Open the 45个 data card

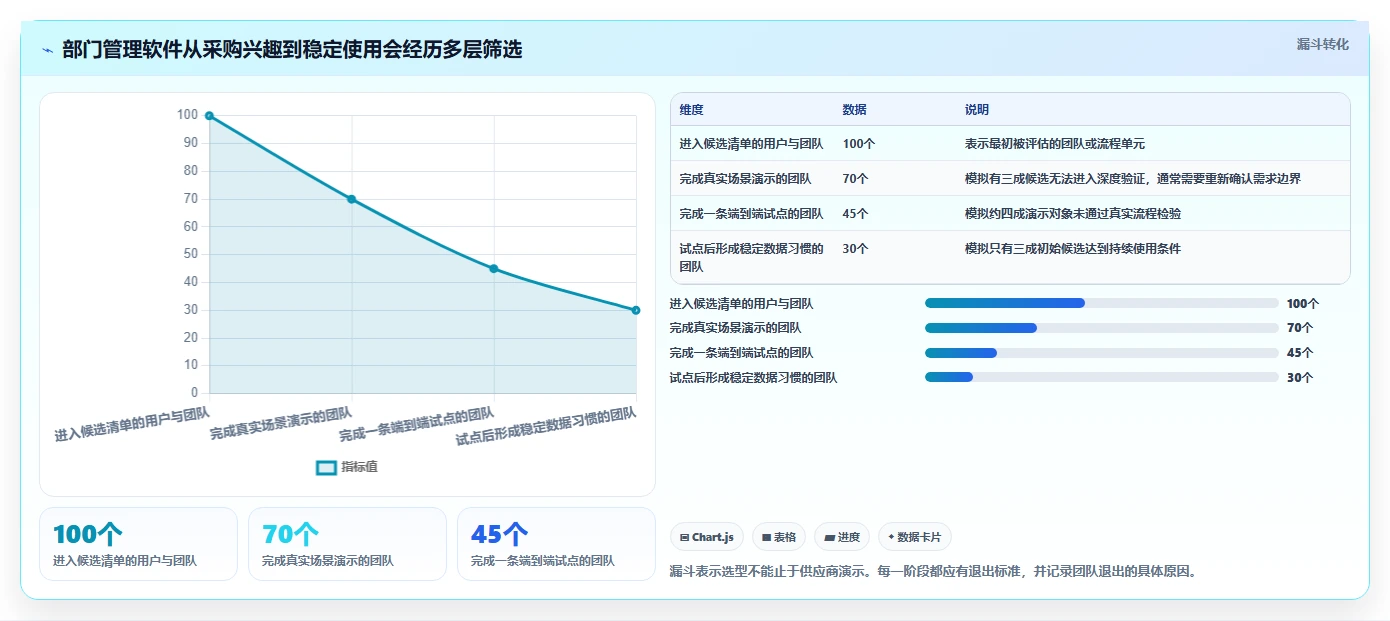coord(556,544)
